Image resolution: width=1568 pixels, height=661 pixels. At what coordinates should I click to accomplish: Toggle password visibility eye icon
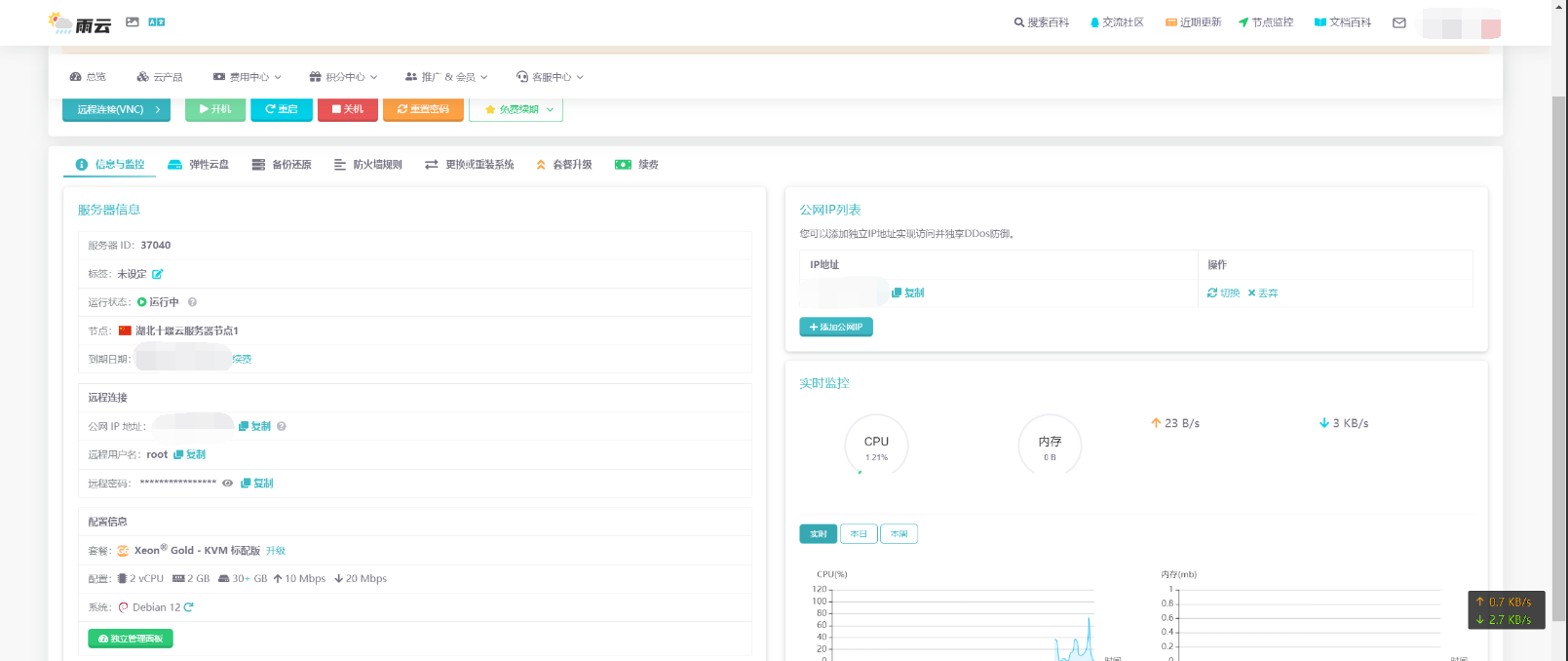click(x=228, y=484)
